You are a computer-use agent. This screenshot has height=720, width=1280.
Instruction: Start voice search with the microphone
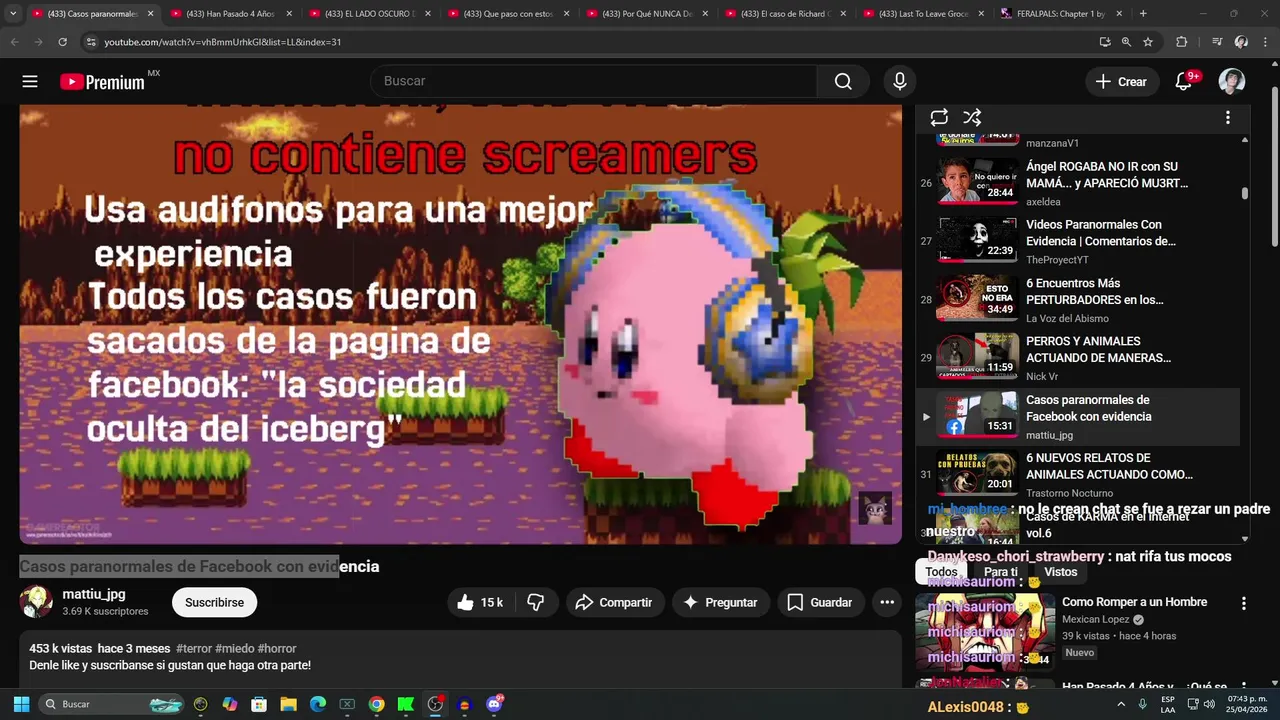pos(900,82)
